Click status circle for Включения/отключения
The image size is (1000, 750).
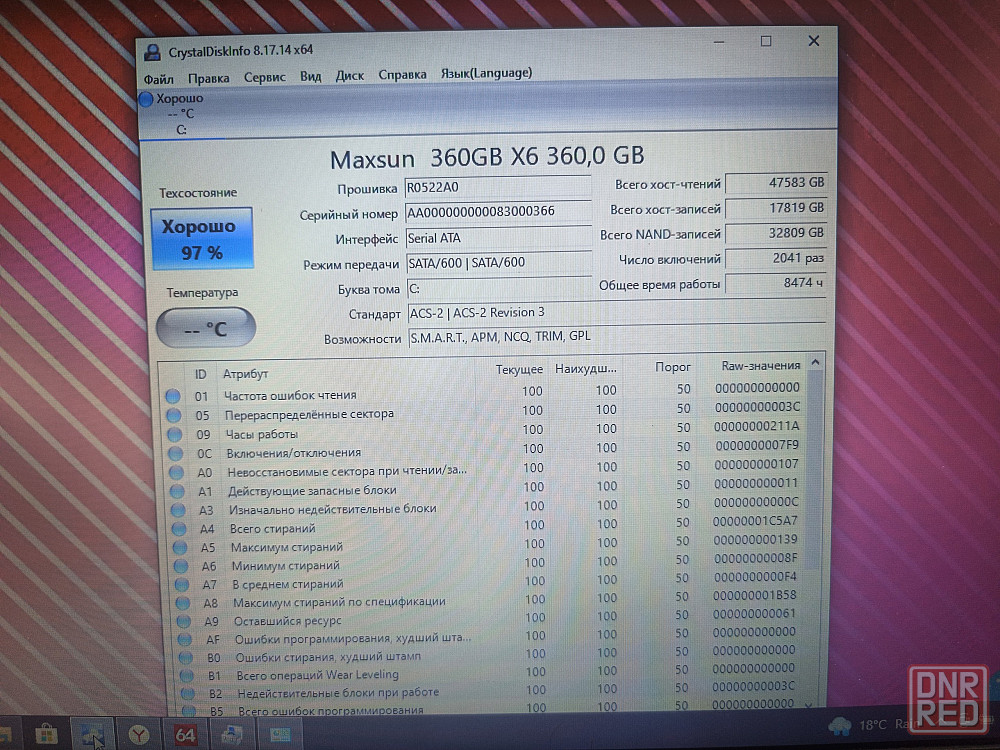(175, 453)
